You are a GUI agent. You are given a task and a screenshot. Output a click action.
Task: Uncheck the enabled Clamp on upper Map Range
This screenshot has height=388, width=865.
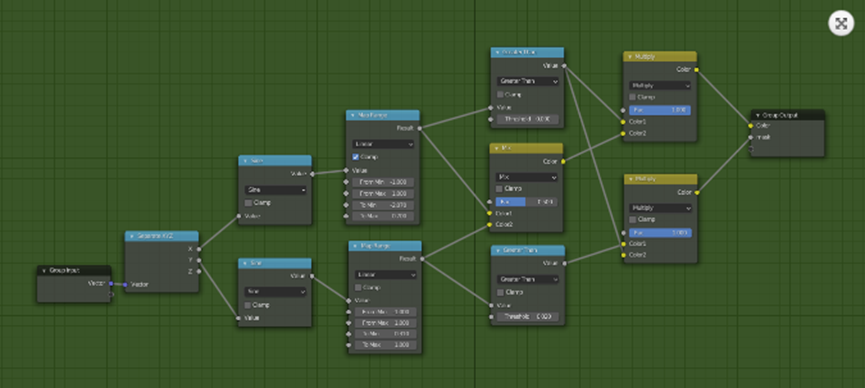[356, 157]
